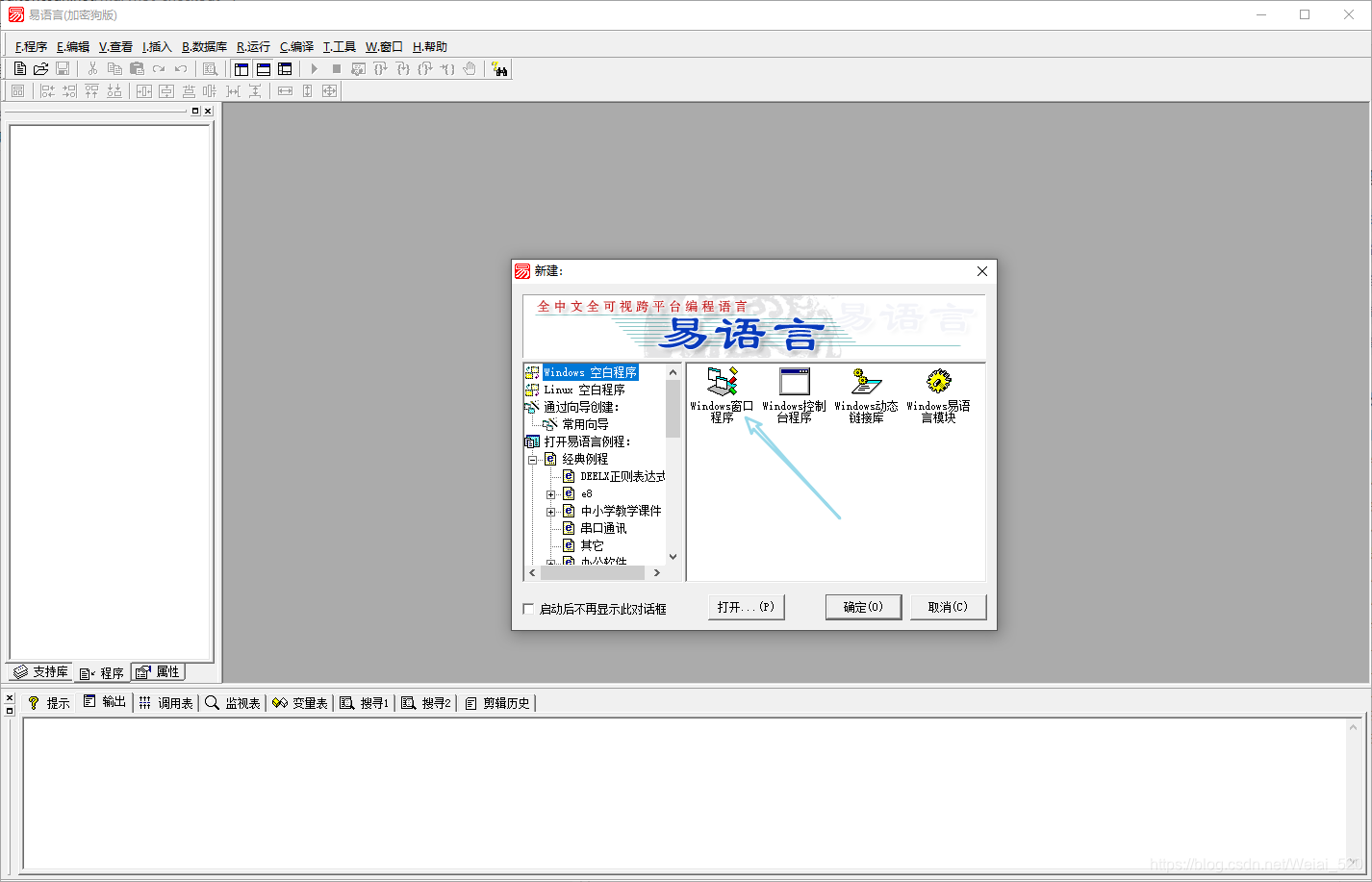Toggle the combined-panels layout button
The width and height of the screenshot is (1372, 882).
tap(285, 68)
